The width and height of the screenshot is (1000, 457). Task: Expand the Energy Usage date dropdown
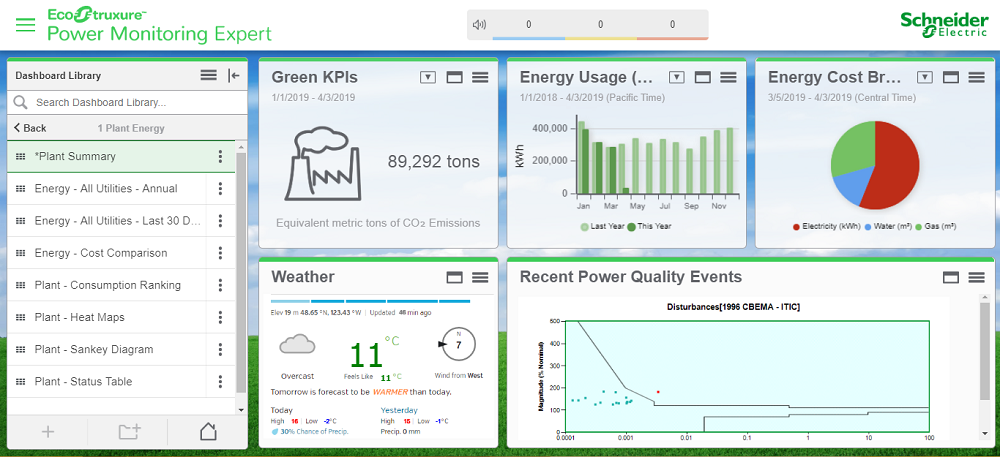(x=677, y=78)
